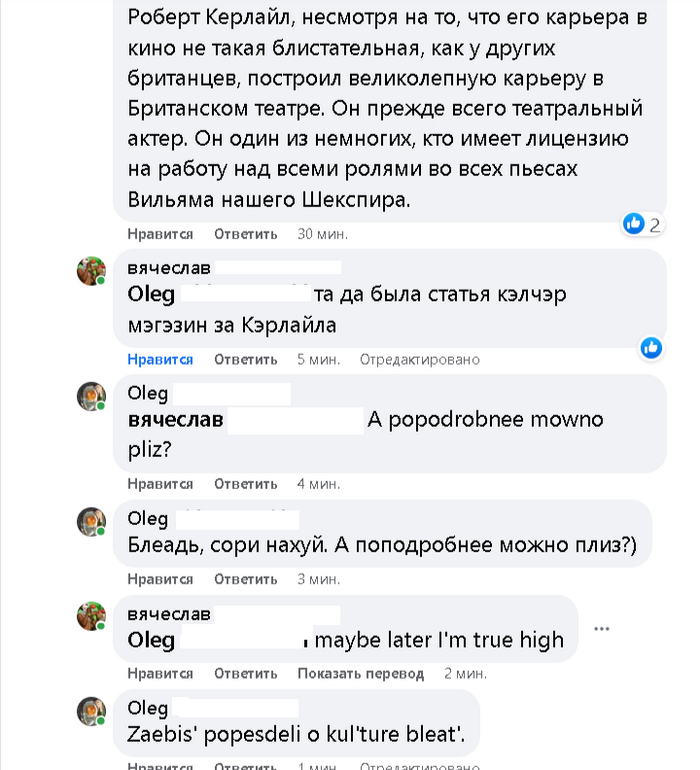Open the three-dots menu on the 'maybe later' comment
This screenshot has width=700, height=770.
coord(601,629)
